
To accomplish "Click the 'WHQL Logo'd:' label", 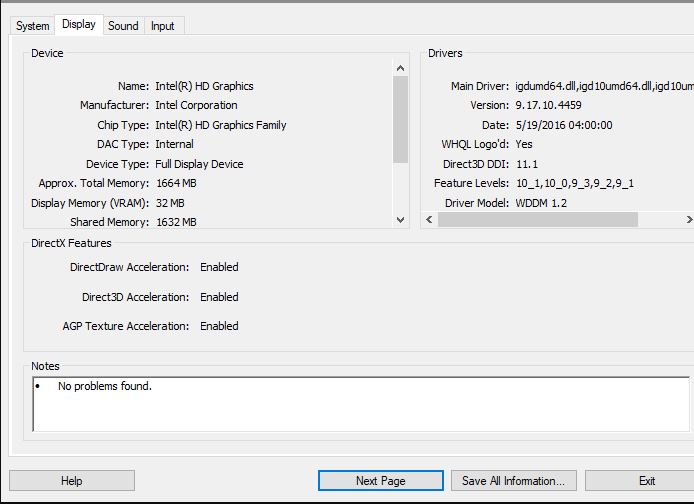I will (475, 144).
